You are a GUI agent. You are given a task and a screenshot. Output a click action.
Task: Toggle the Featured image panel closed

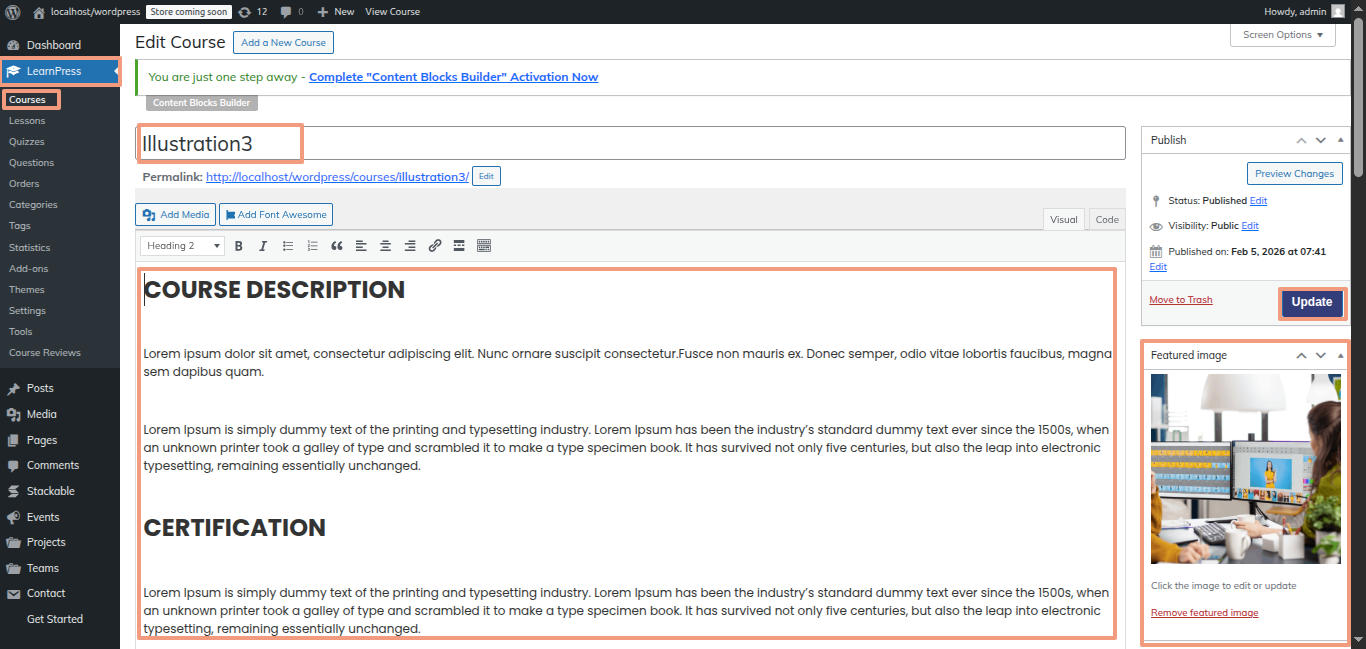pyautogui.click(x=1340, y=356)
